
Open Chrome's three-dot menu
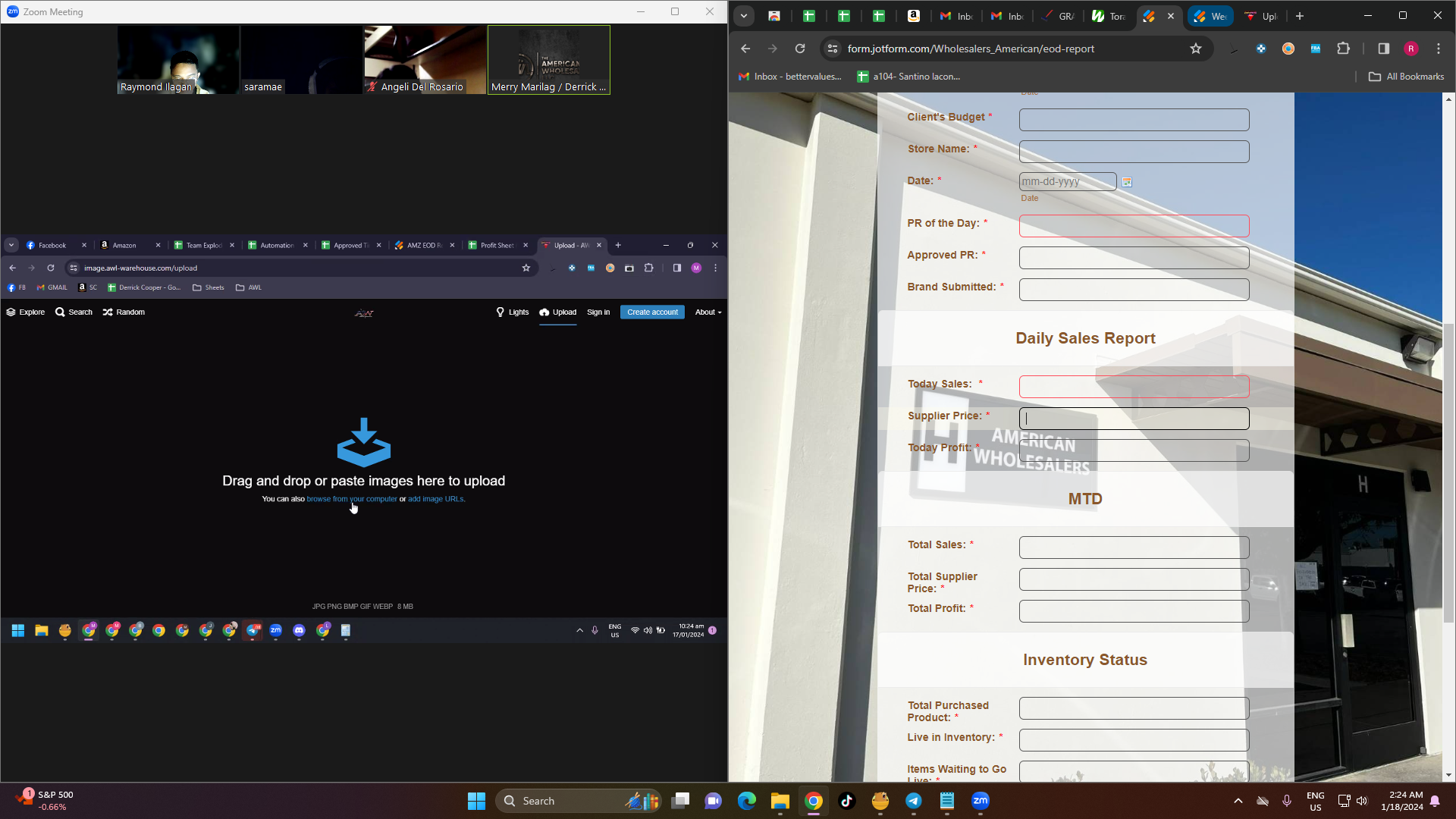pos(1439,49)
